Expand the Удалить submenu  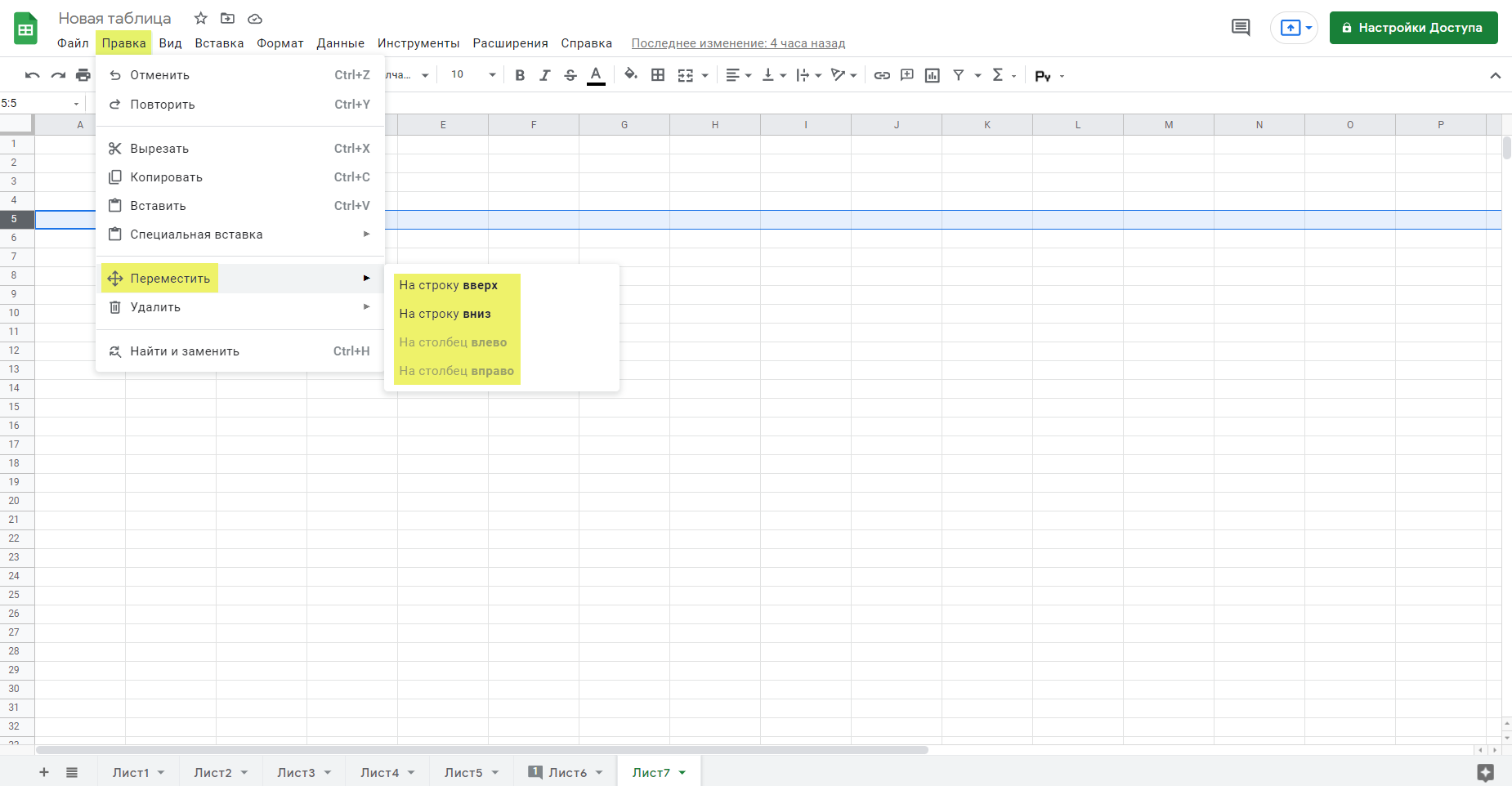239,307
